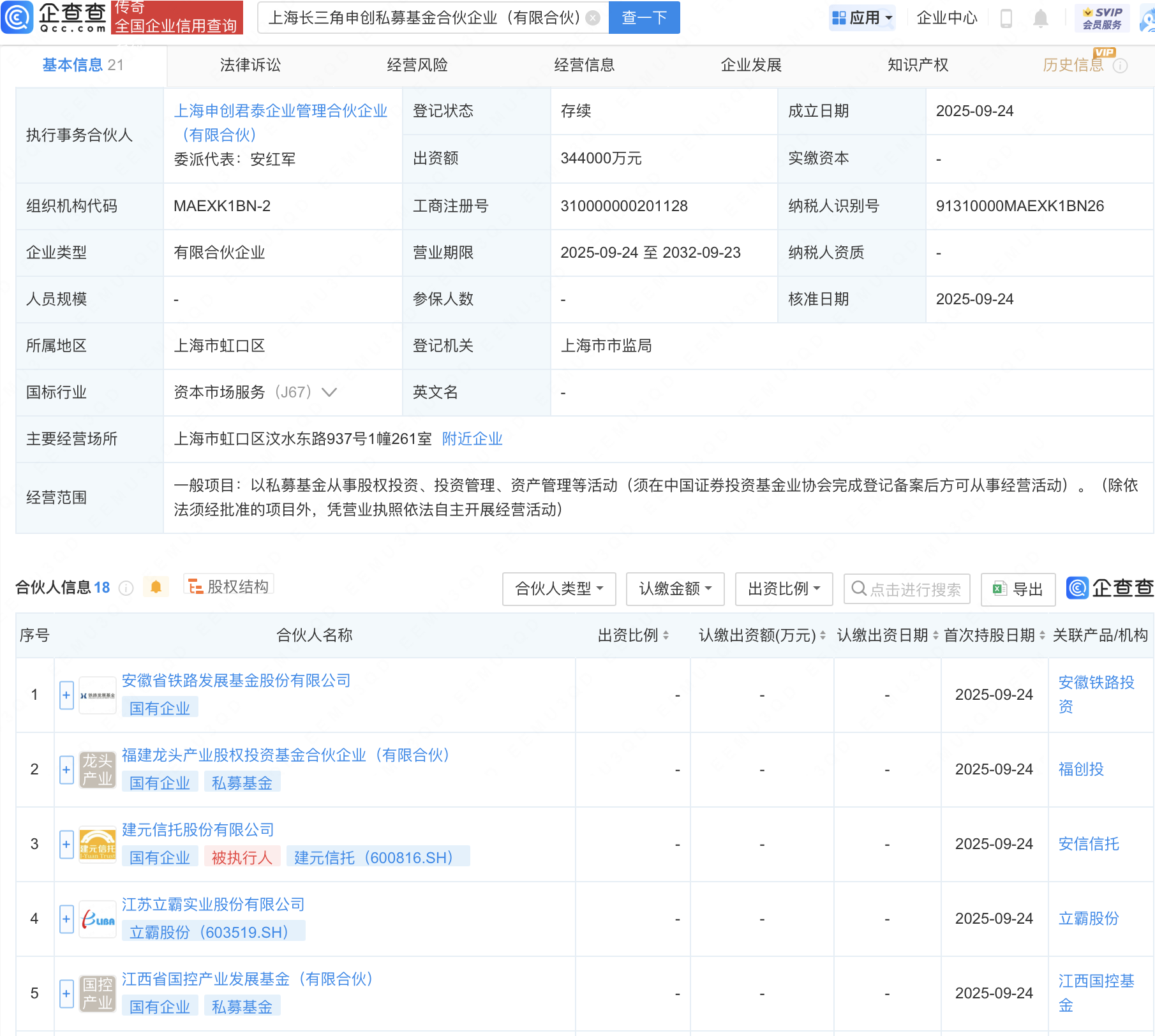Image resolution: width=1155 pixels, height=1036 pixels.
Task: Open logo of 安徽省铁路发展基金
Action: point(98,695)
